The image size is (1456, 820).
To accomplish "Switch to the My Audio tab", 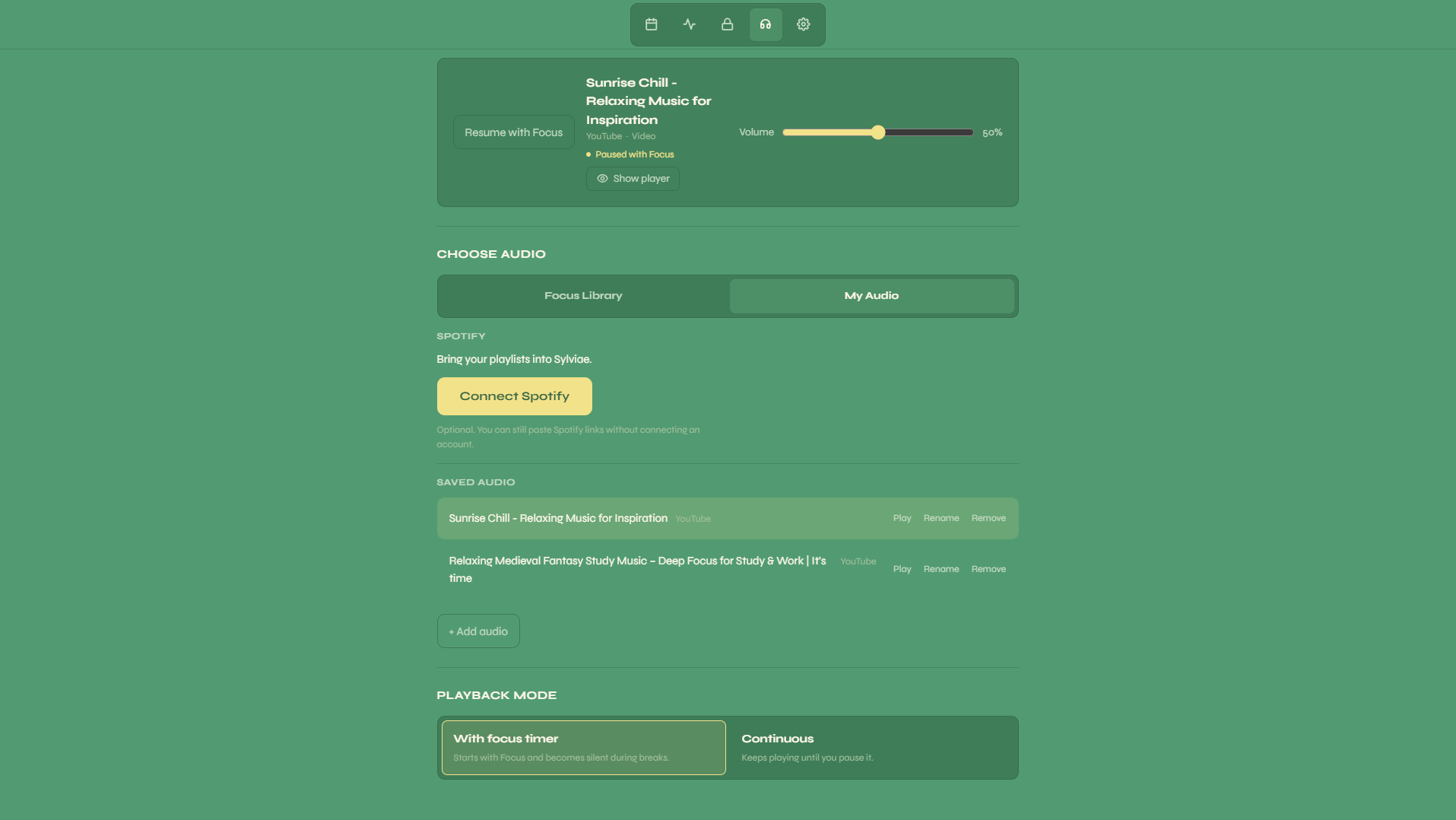I will 871,296.
